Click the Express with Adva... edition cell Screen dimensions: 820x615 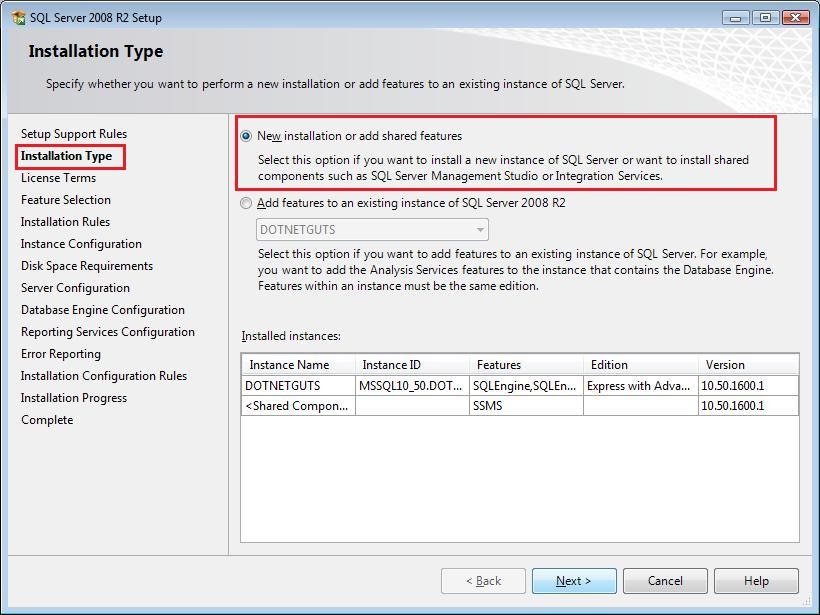(x=641, y=386)
